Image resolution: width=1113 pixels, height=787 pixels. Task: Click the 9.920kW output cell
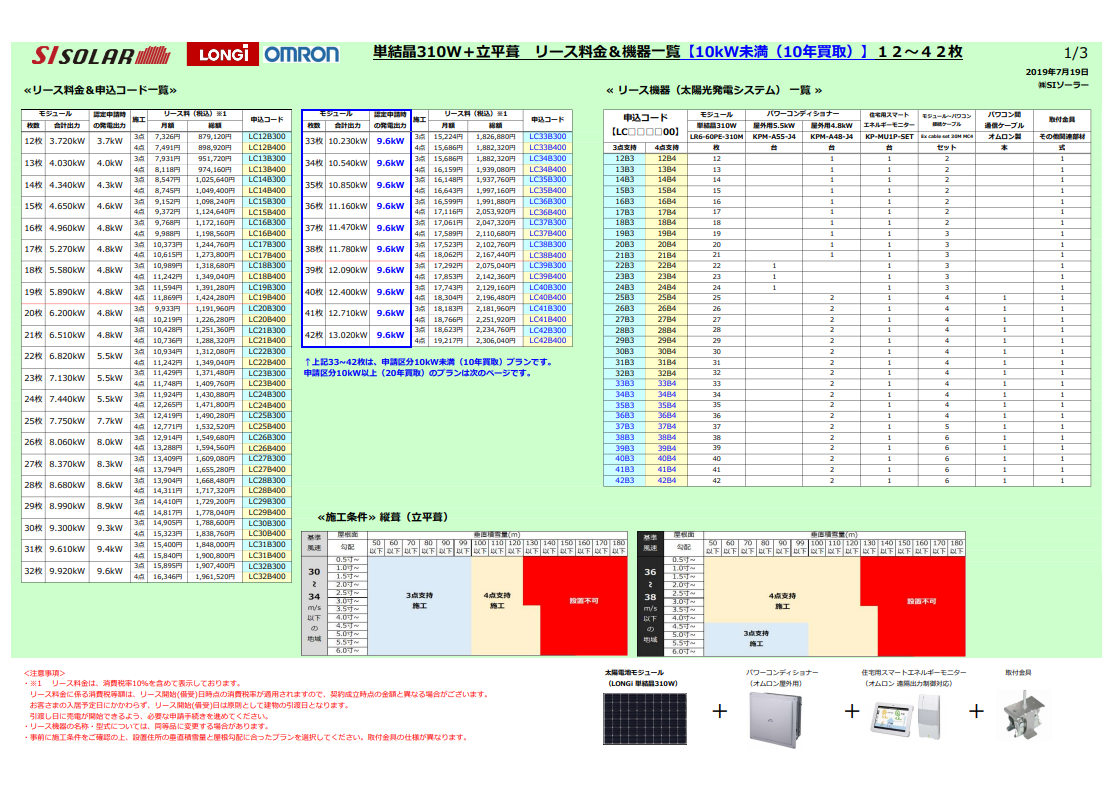(x=67, y=571)
